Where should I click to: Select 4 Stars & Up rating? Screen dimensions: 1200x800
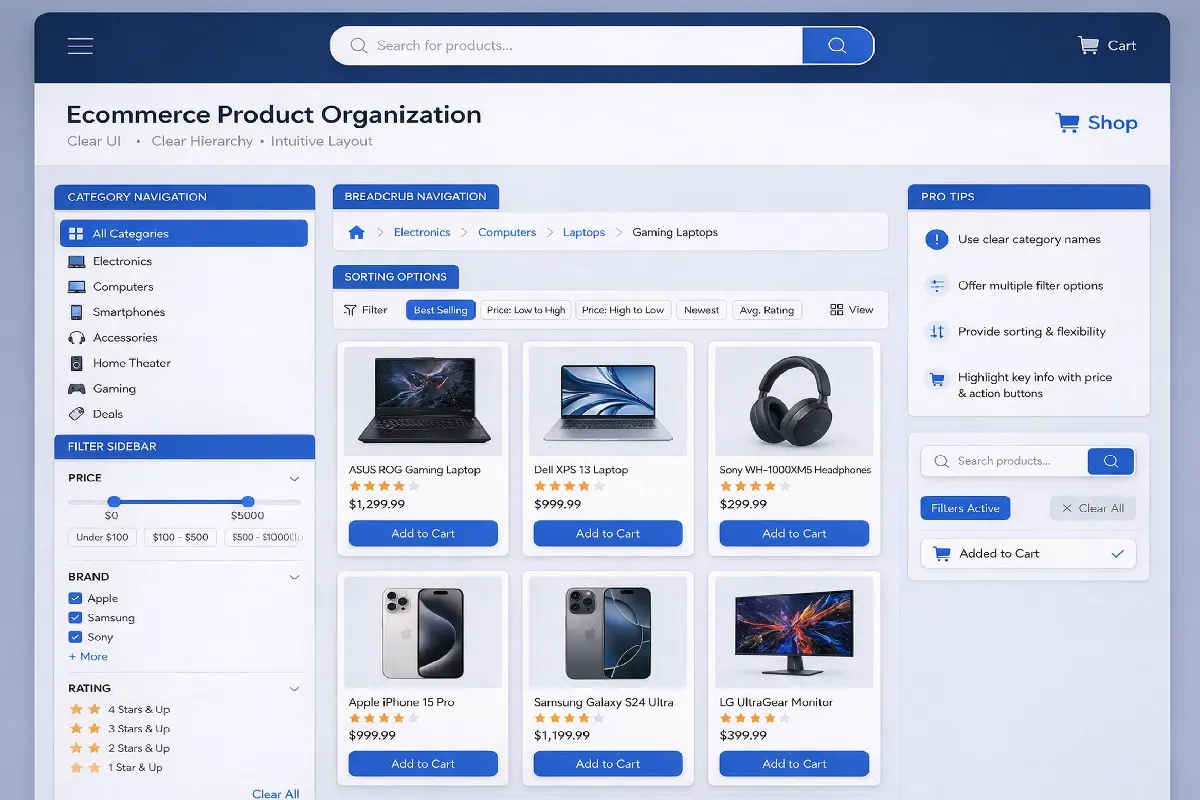[120, 709]
